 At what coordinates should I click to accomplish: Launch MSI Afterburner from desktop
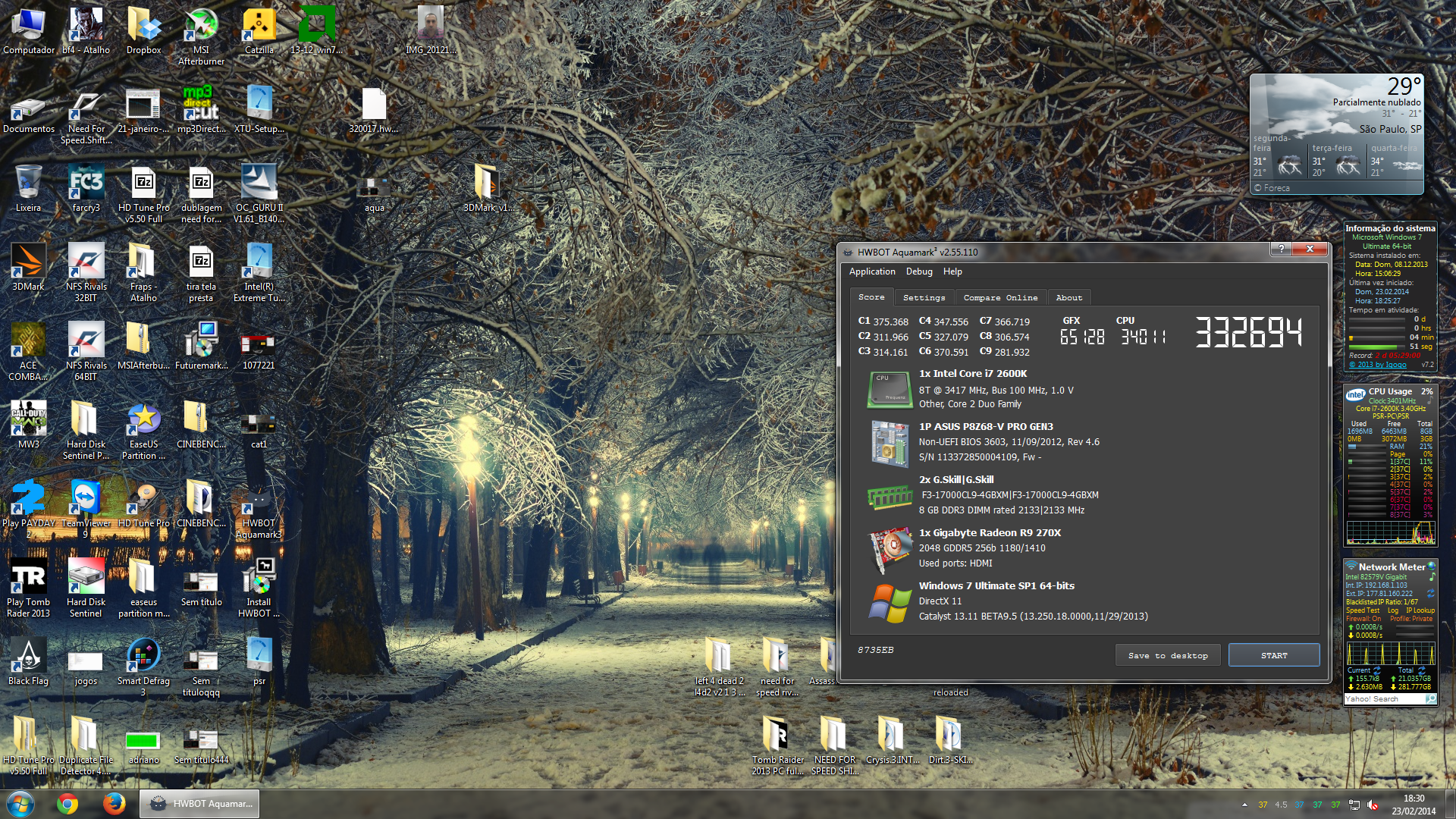[201, 36]
